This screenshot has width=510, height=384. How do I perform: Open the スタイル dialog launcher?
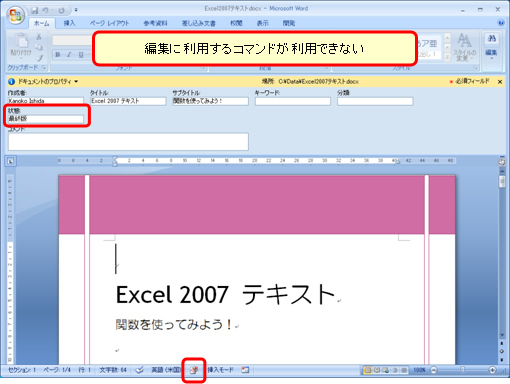[x=476, y=68]
